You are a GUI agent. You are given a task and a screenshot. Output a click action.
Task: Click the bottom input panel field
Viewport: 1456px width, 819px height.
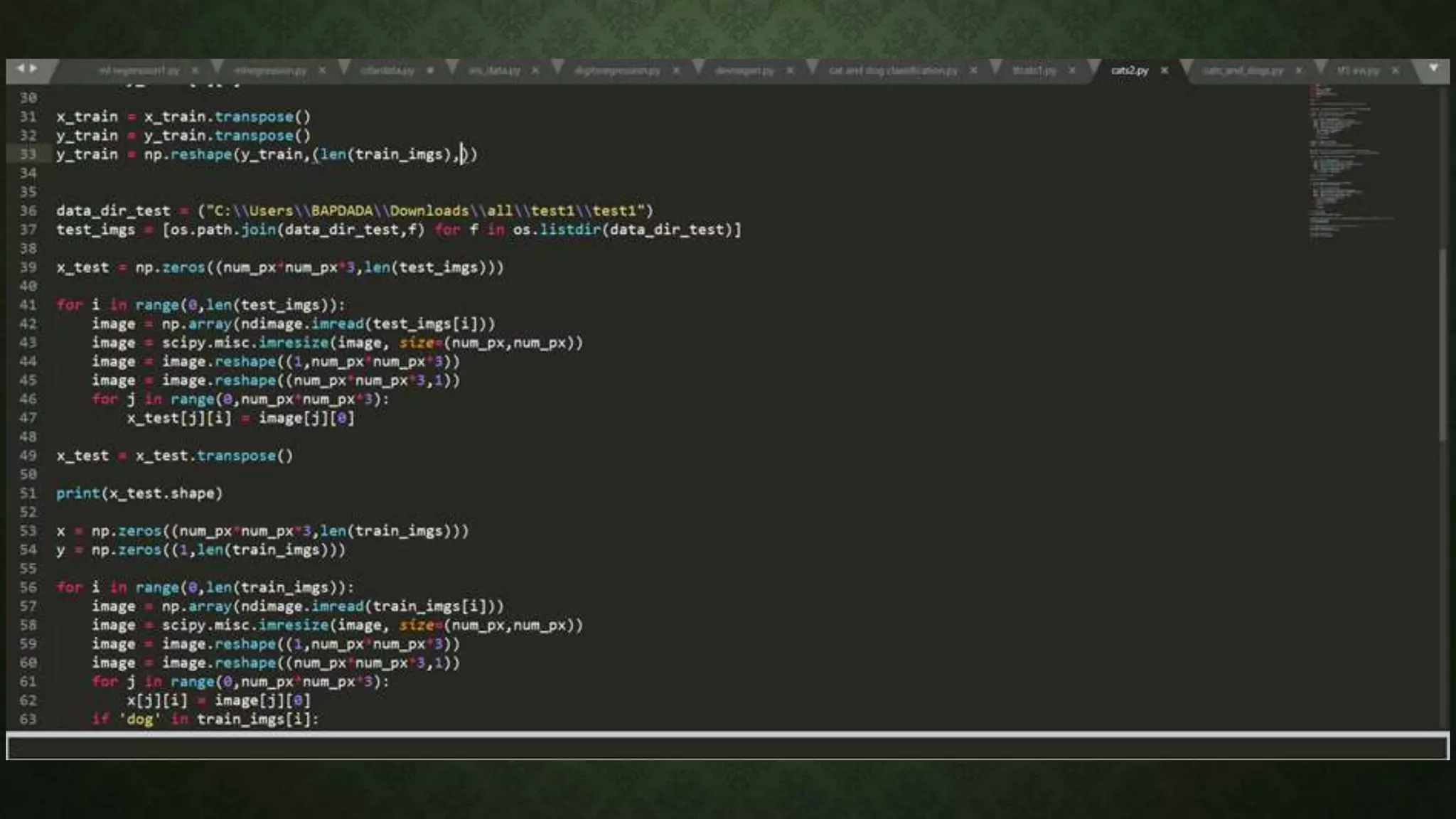pyautogui.click(x=727, y=748)
